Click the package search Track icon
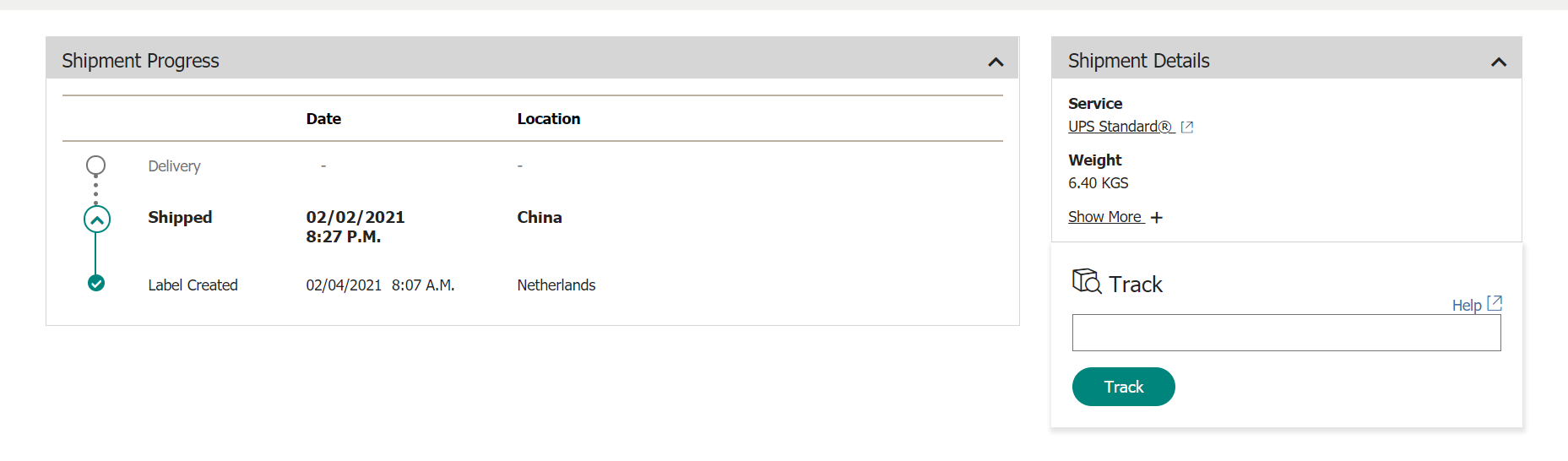This screenshot has height=461, width=1568. coord(1087,281)
